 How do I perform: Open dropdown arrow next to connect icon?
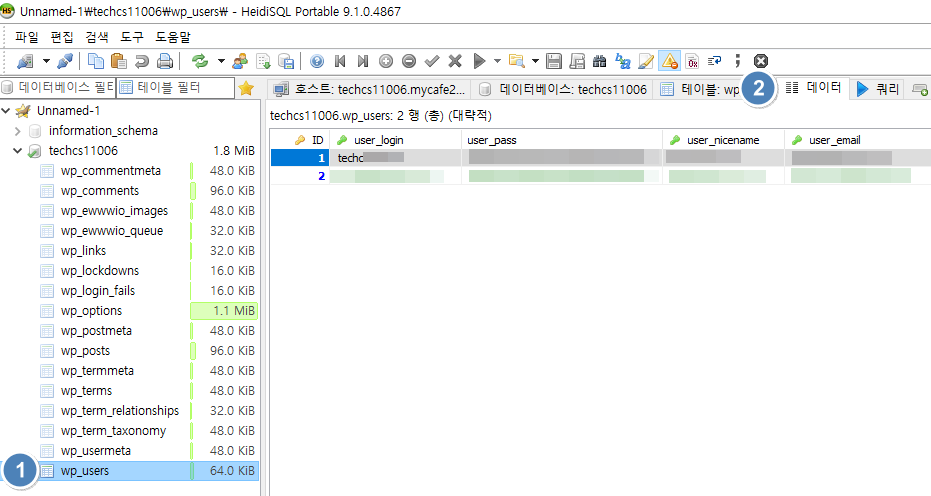46,61
